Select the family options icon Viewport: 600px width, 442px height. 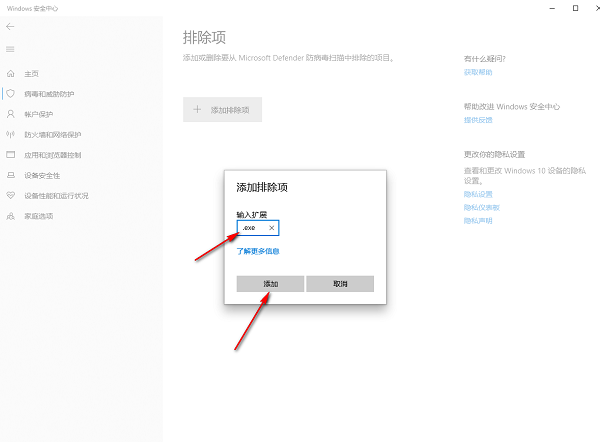11,216
